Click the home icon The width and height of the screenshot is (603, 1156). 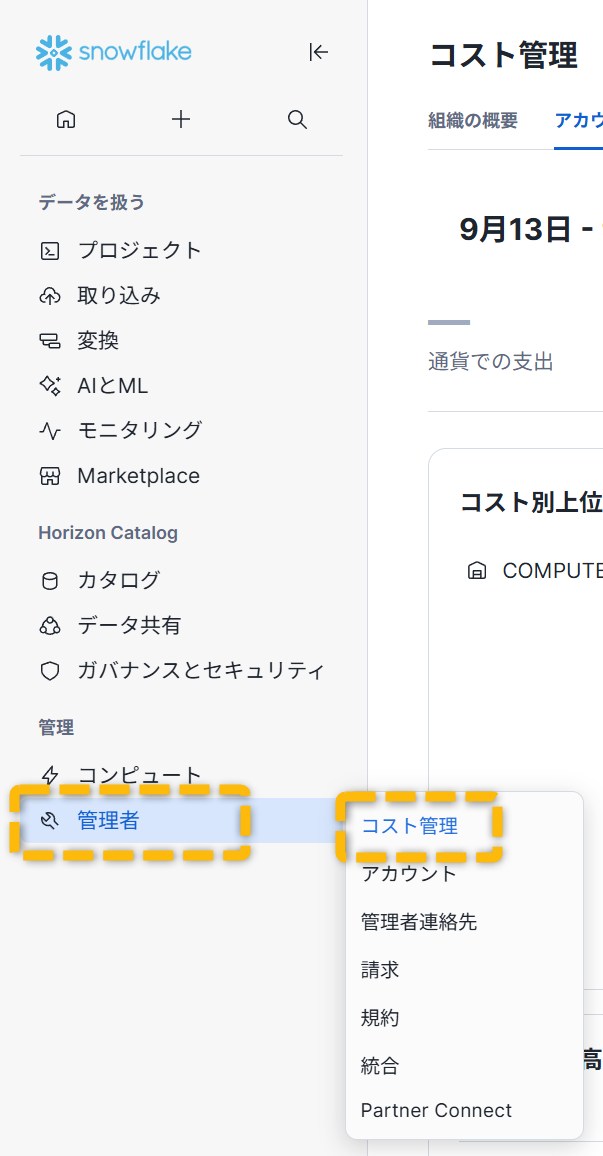(66, 120)
